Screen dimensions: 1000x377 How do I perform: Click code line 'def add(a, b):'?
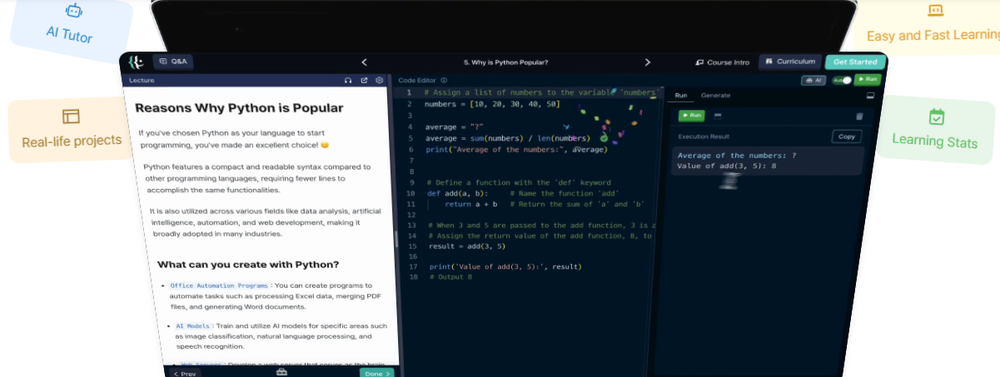click(457, 193)
